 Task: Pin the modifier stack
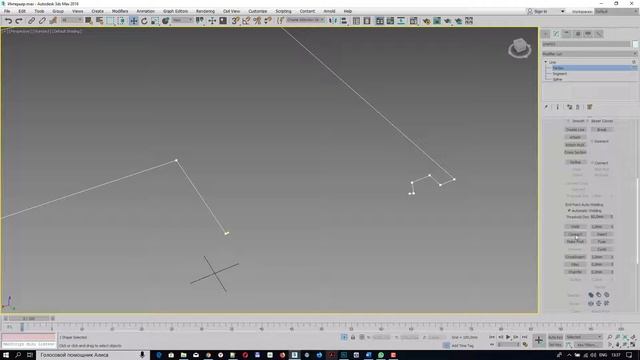(546, 107)
